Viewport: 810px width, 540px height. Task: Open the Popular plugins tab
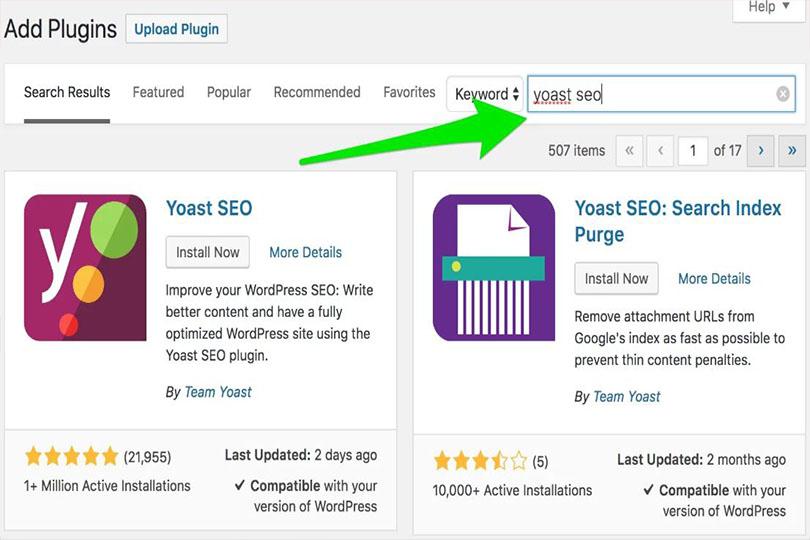pos(229,92)
